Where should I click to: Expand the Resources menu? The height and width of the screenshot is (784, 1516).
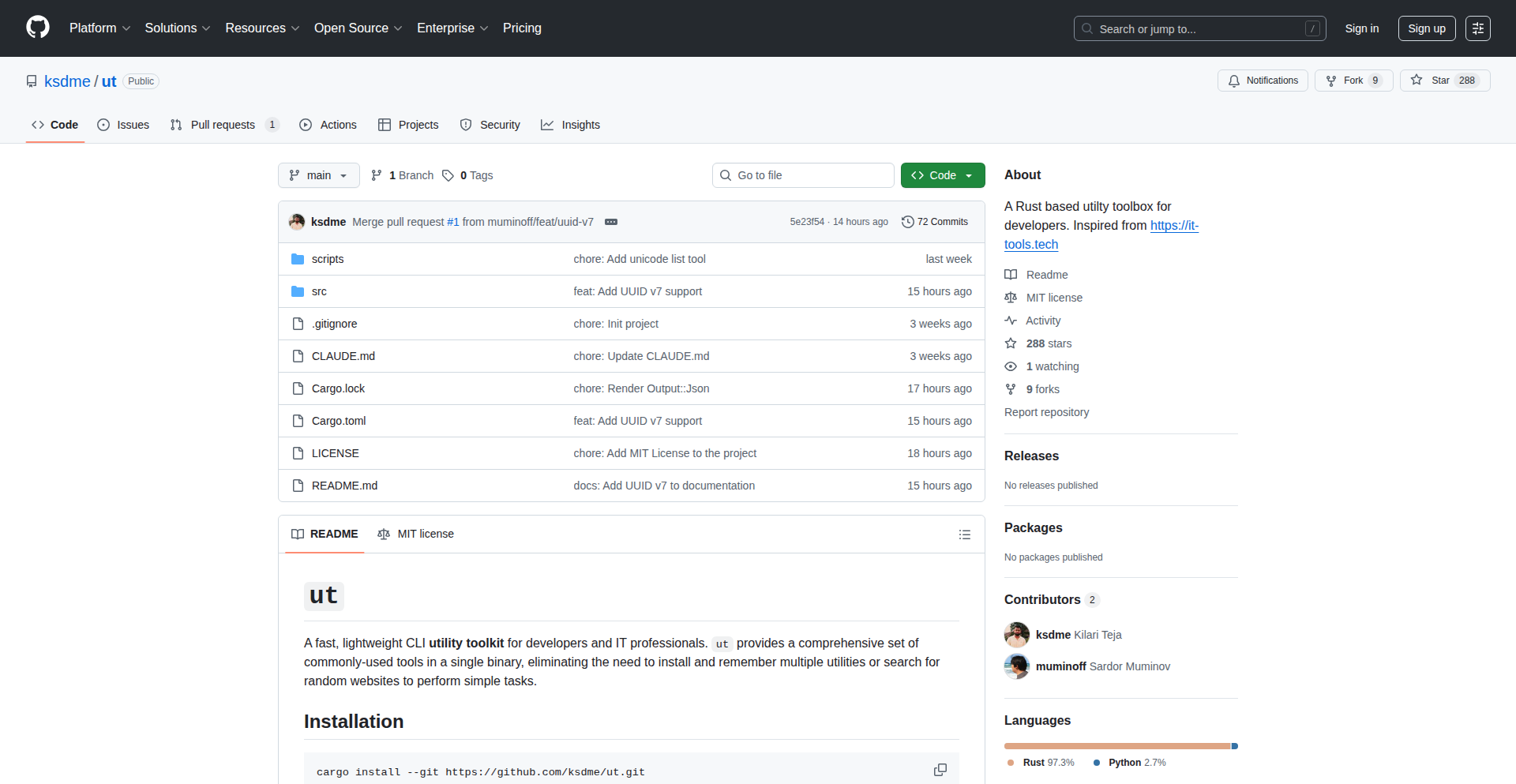point(262,28)
